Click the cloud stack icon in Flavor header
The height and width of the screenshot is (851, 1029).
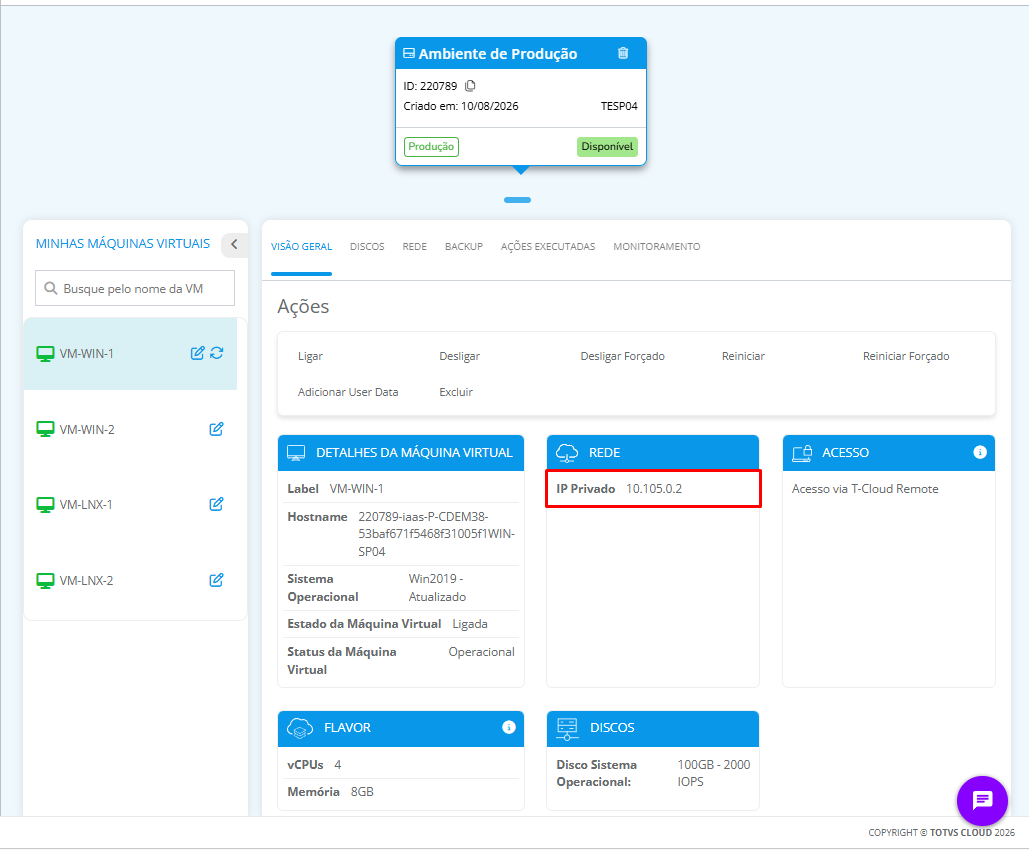[x=300, y=728]
